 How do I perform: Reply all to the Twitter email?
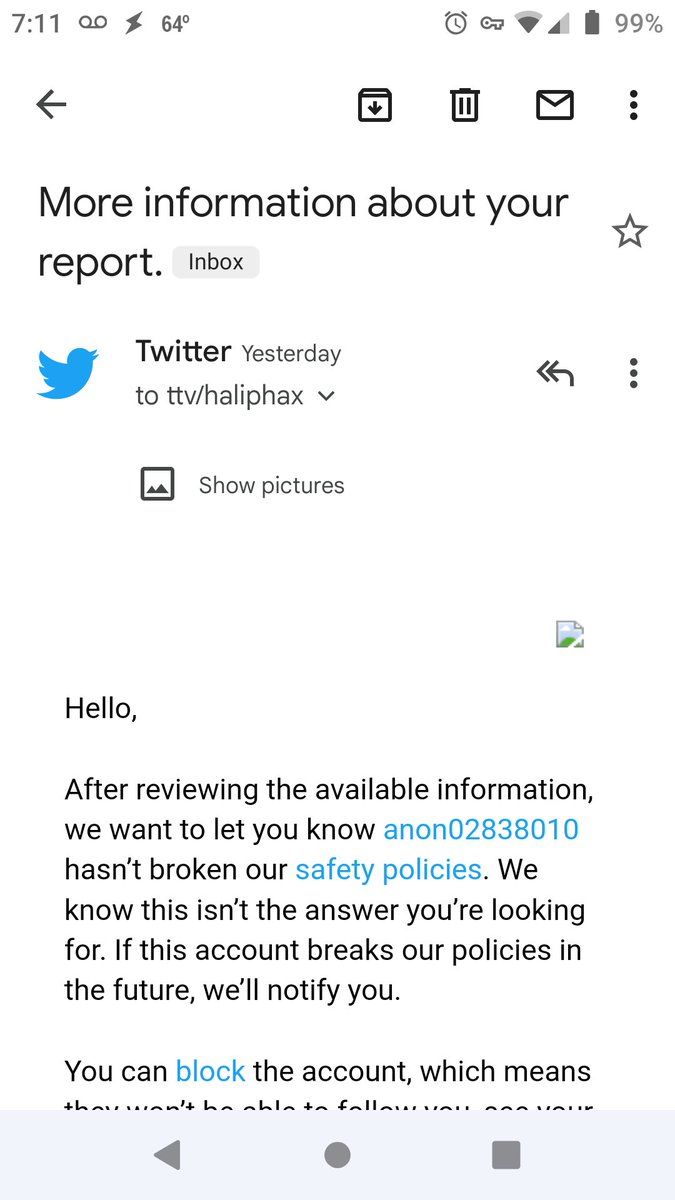pyautogui.click(x=555, y=373)
